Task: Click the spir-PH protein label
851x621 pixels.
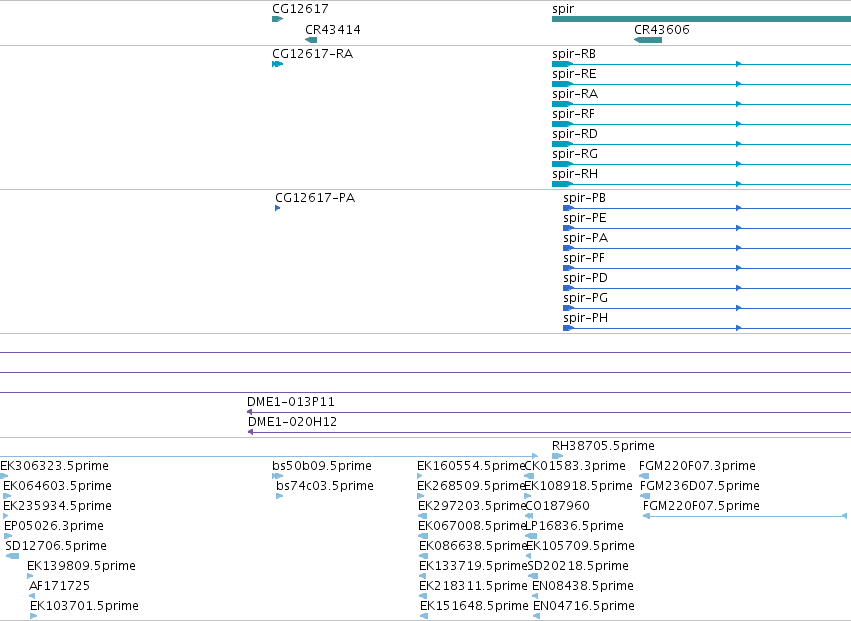Action: click(586, 318)
